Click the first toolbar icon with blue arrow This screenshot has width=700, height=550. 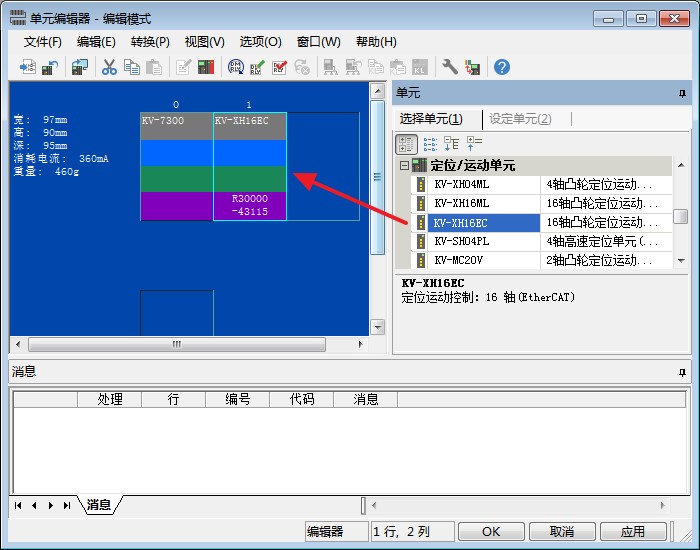point(27,67)
